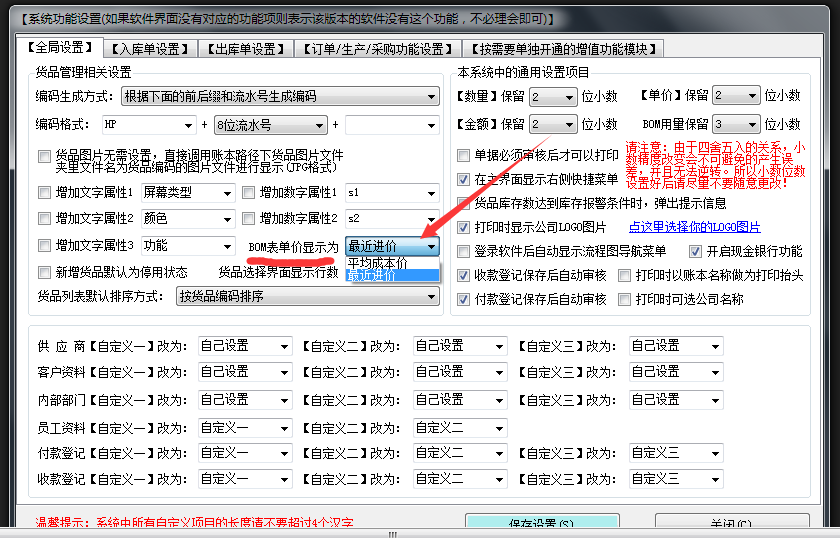The image size is (840, 538).
Task: Enable 增加文字属性1 checkbox
Action: coord(44,192)
